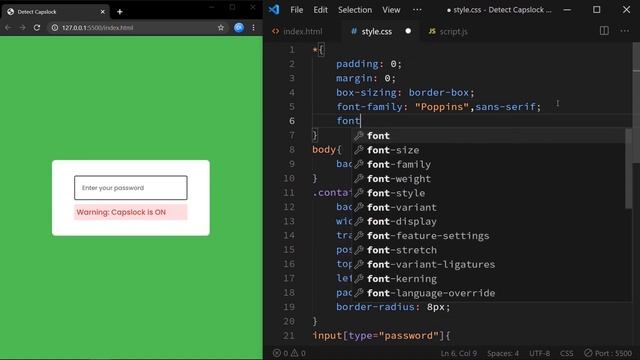Click the unsaved dot on style.css tab
This screenshot has width=640, height=360.
408,31
